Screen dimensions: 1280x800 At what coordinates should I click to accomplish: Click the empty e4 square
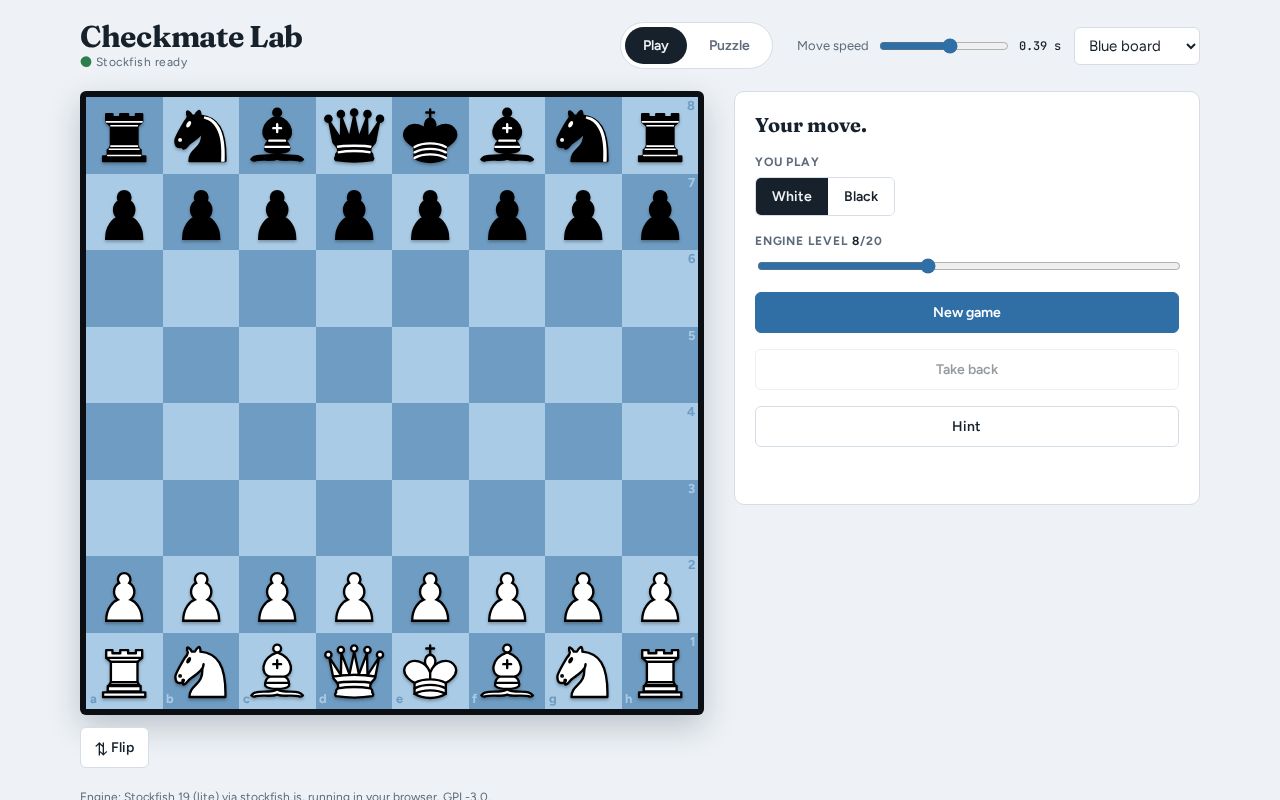pyautogui.click(x=430, y=442)
